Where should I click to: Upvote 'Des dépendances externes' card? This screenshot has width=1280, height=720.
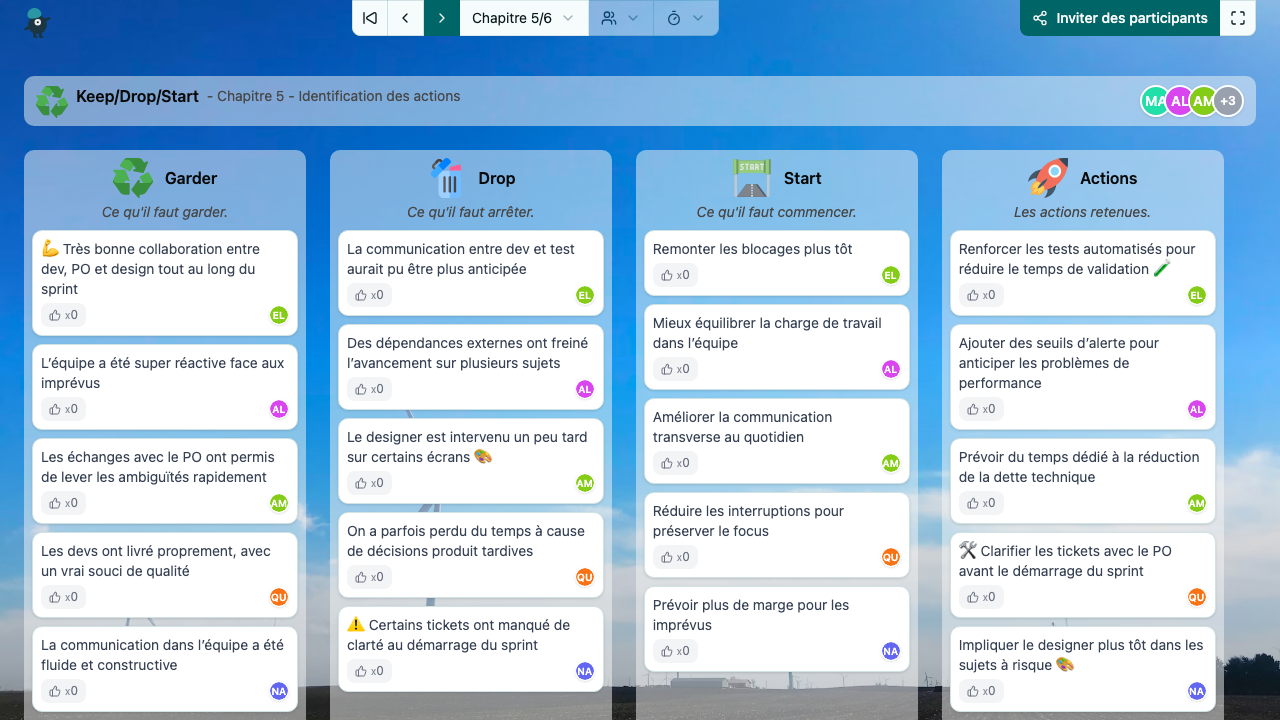pyautogui.click(x=369, y=389)
